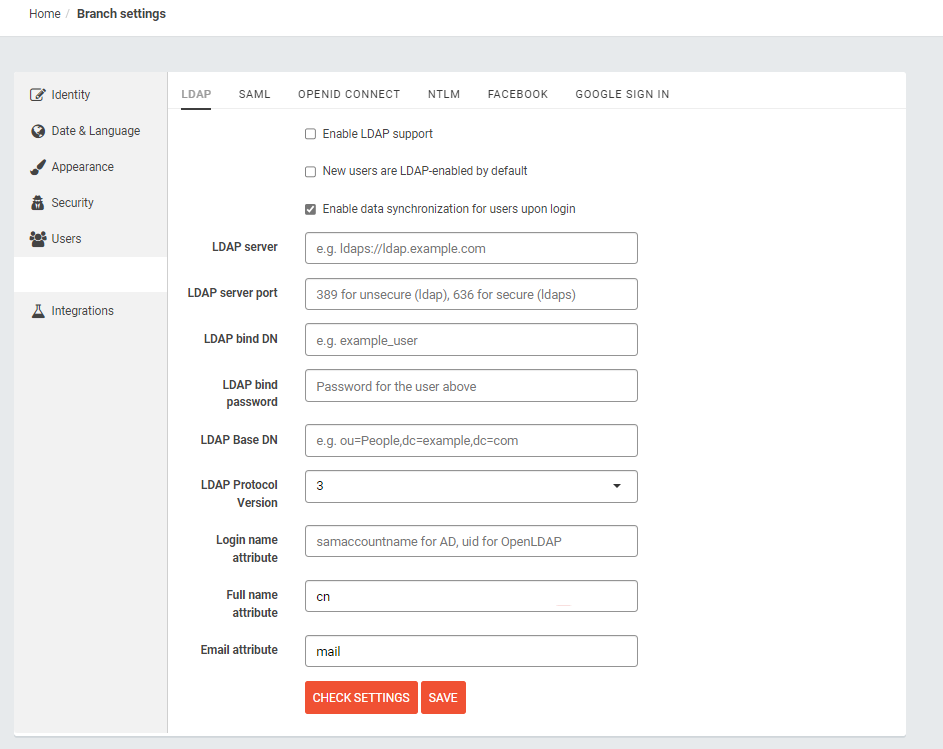Go to Home breadcrumb link
Screen dimensions: 943x749
coord(45,14)
